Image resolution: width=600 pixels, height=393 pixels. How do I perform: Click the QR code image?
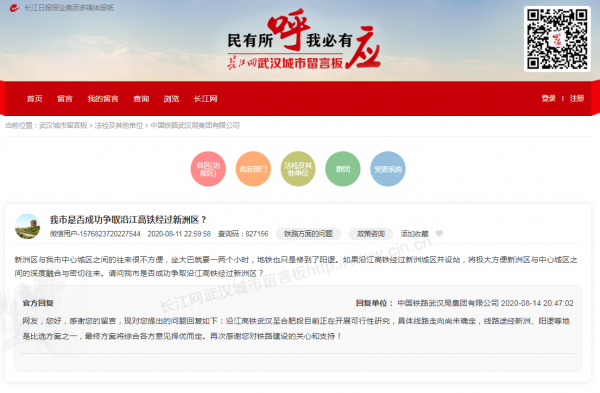point(557,39)
